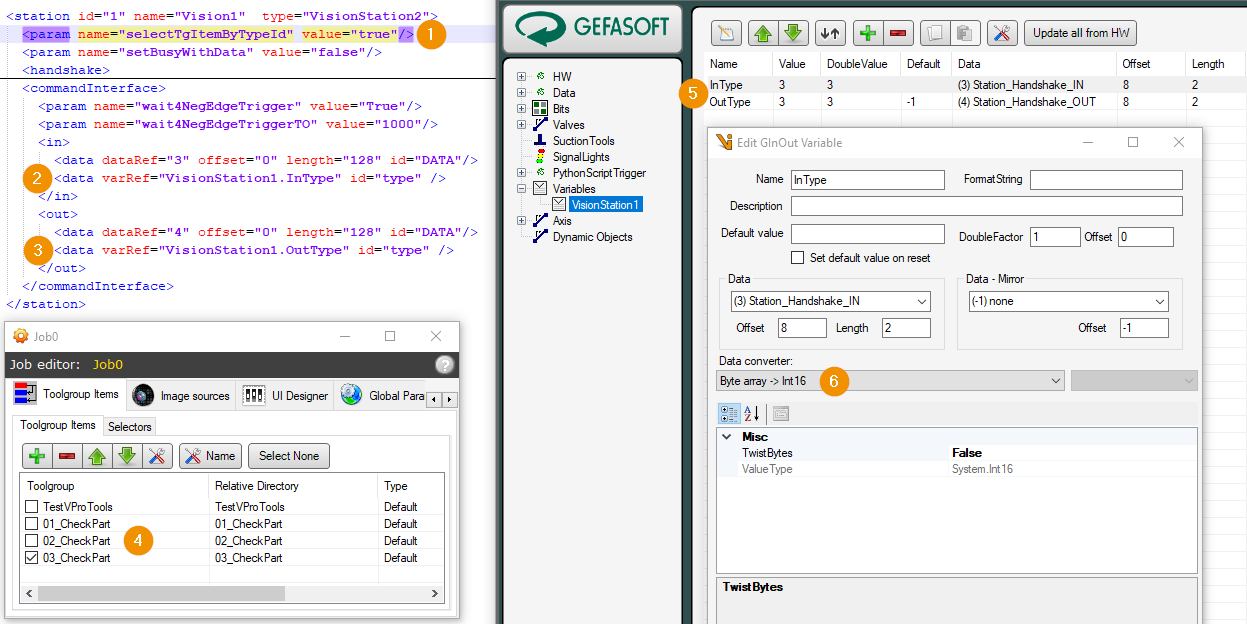Screen dimensions: 1247x624
Task: Click the Select None button
Action: [x=289, y=456]
